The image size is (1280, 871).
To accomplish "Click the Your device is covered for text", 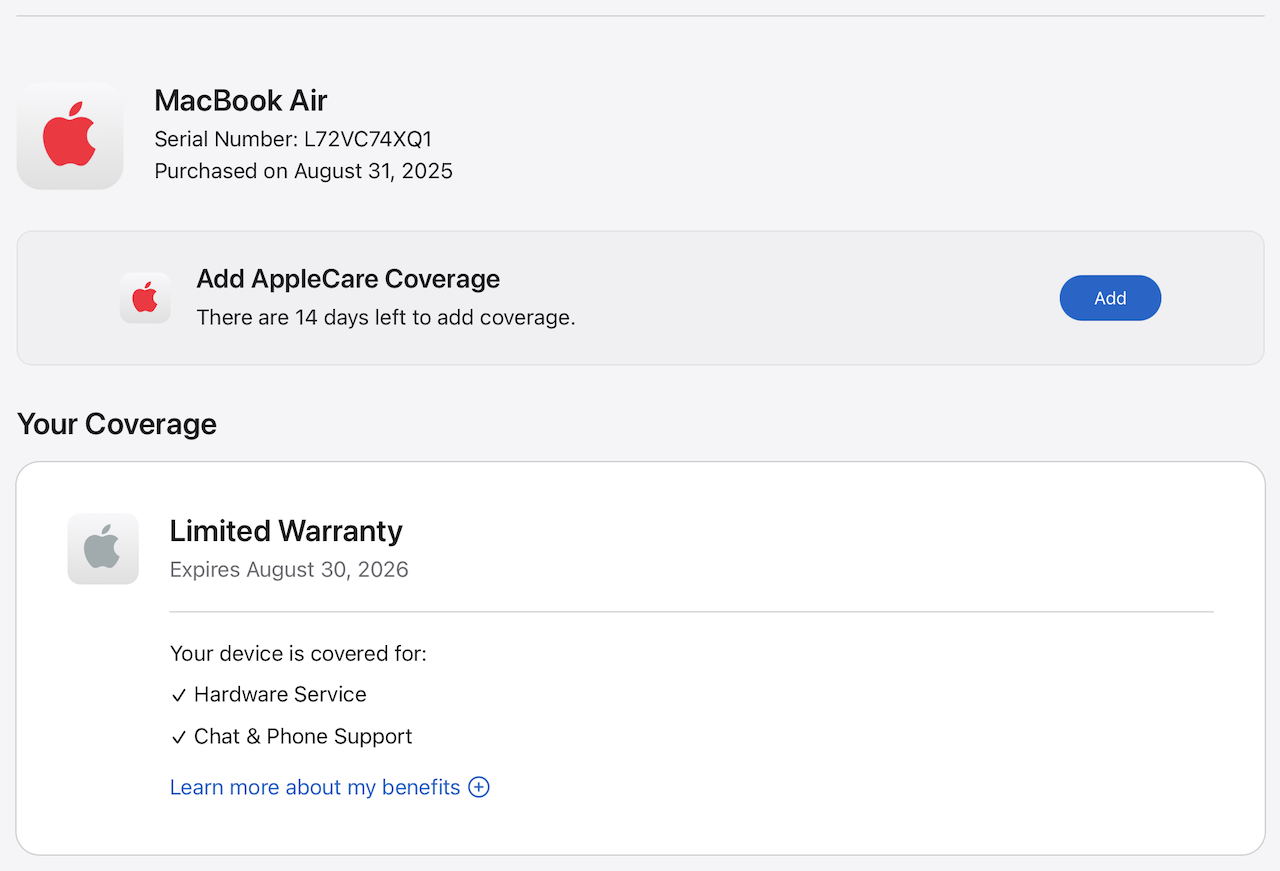I will point(298,653).
